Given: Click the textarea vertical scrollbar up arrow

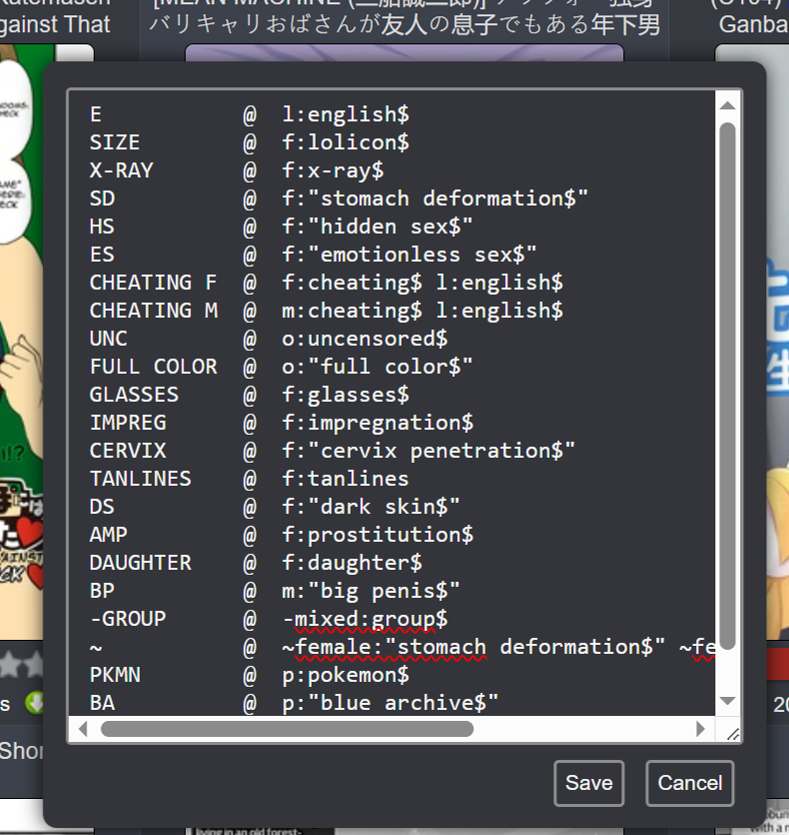Looking at the screenshot, I should point(727,105).
